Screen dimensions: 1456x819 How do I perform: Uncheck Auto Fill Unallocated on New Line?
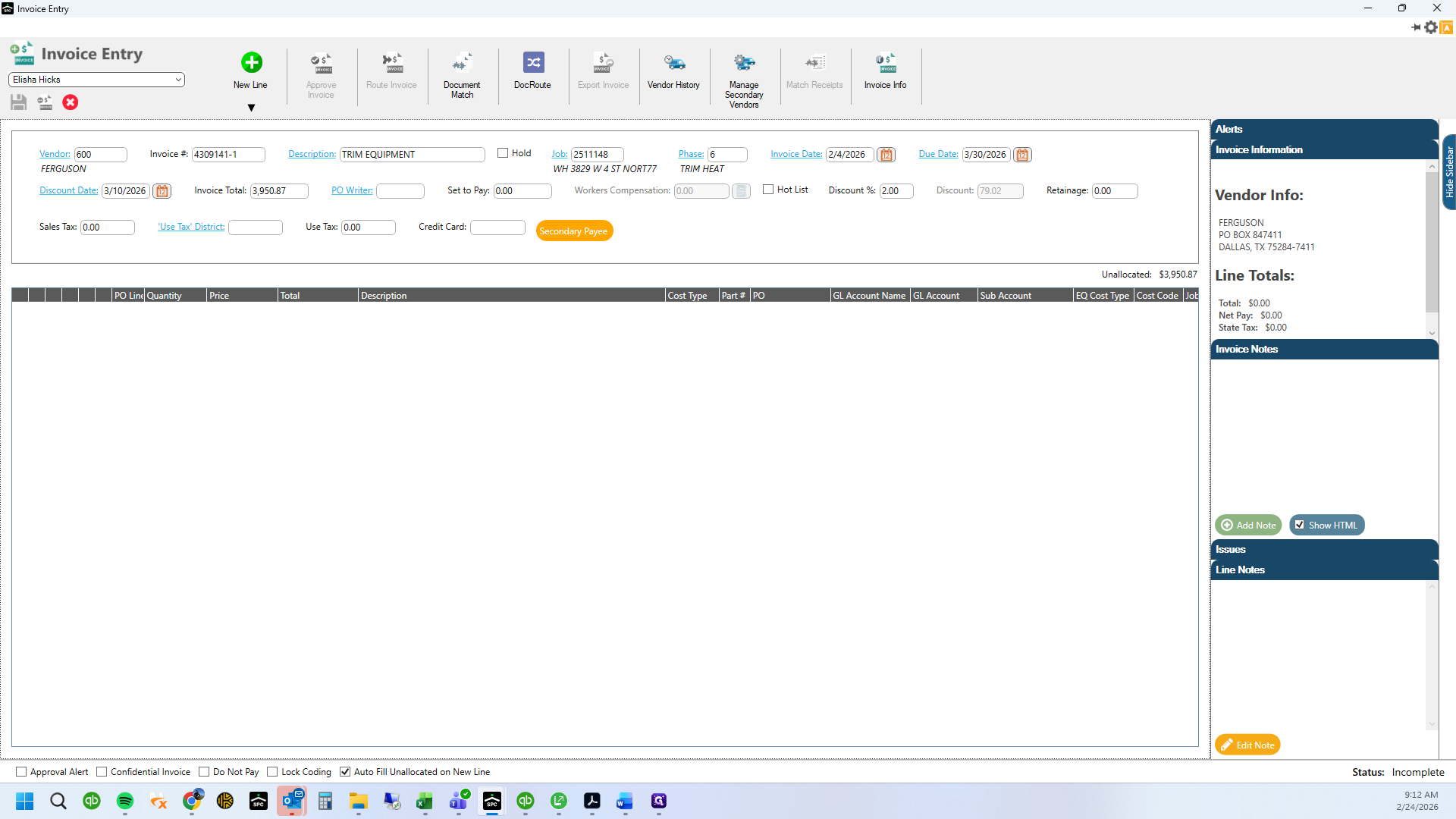(345, 772)
